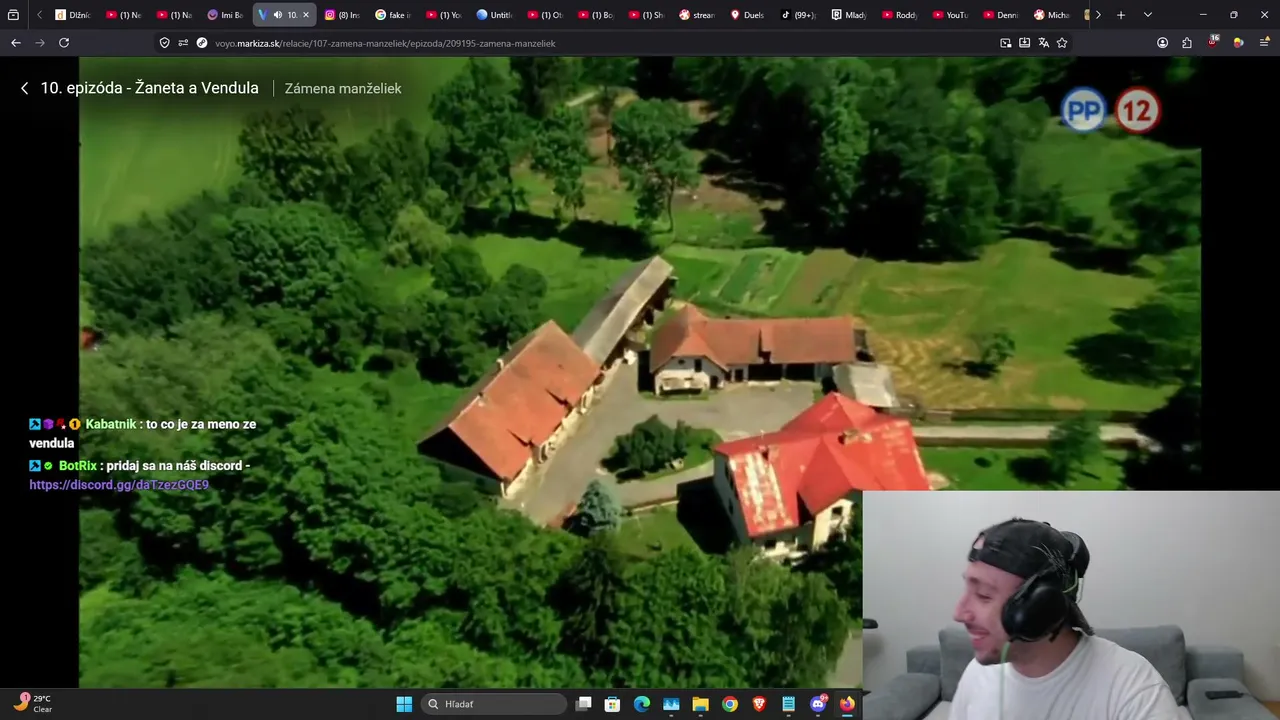Screen dimensions: 1280x720
Task: Open Brave browser from the taskbar
Action: pos(759,704)
